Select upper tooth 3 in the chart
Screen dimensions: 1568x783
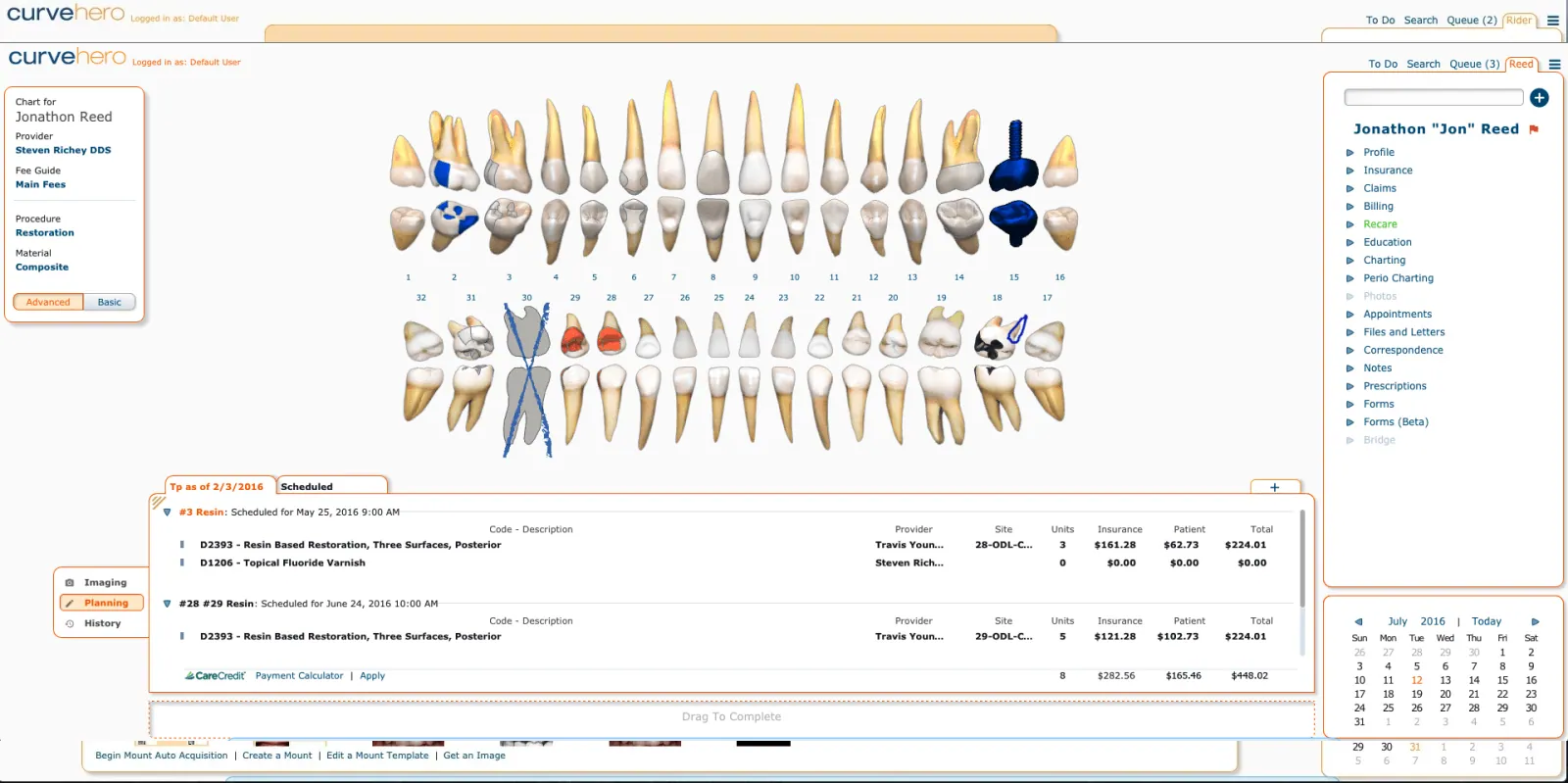coord(508,149)
